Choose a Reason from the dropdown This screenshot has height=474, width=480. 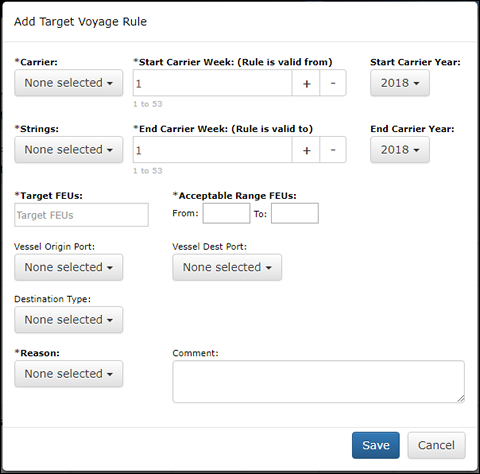tap(69, 374)
